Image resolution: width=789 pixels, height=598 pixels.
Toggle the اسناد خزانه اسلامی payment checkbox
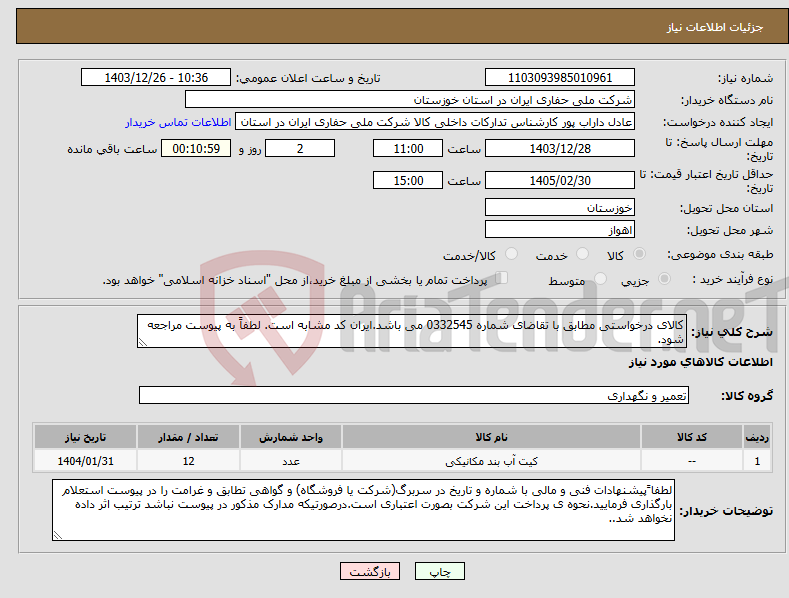[502, 278]
